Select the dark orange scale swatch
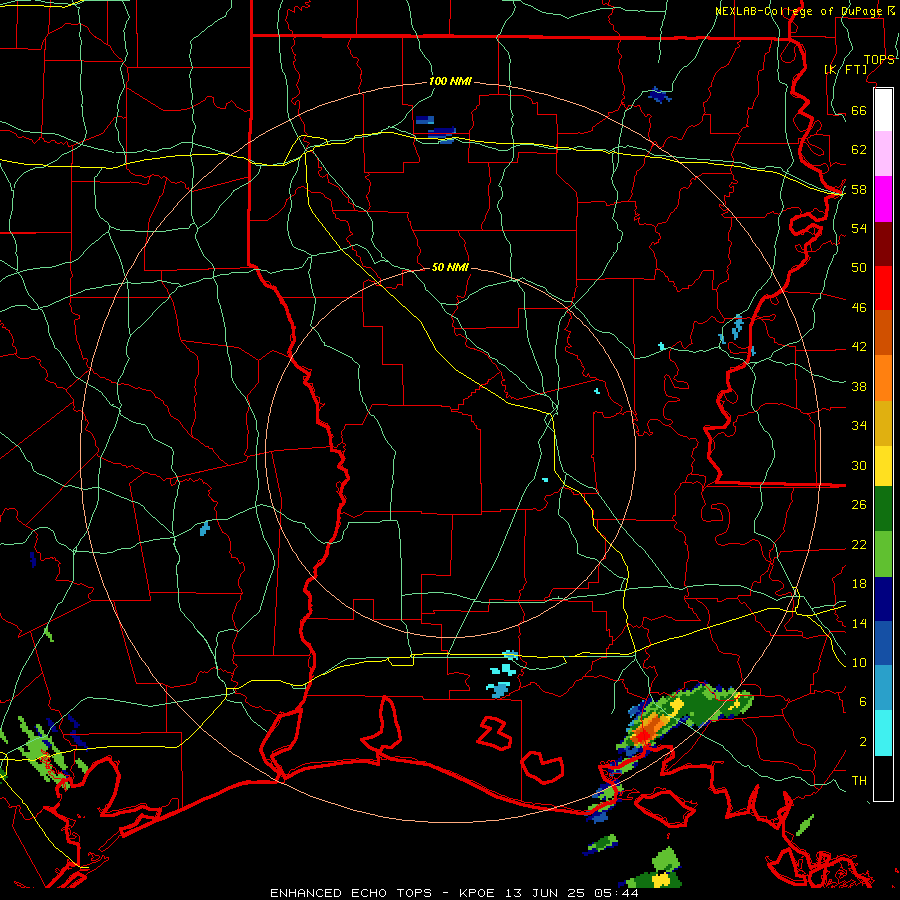This screenshot has width=900, height=900. click(x=883, y=333)
